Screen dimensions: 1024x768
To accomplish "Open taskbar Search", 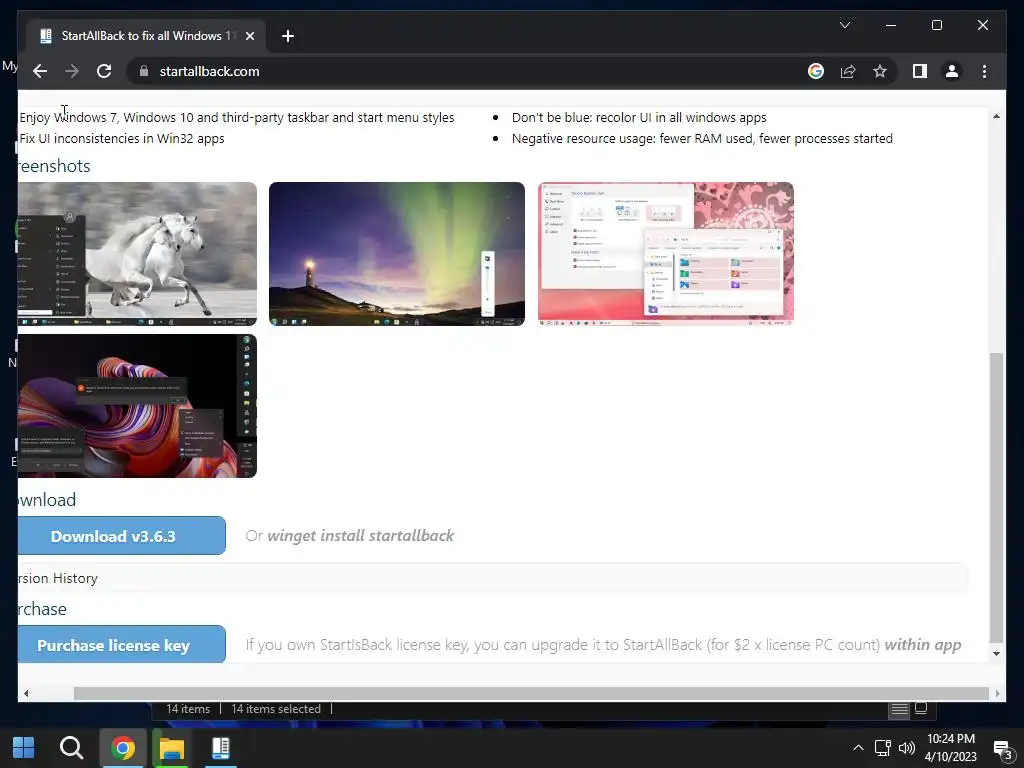I will click(71, 748).
